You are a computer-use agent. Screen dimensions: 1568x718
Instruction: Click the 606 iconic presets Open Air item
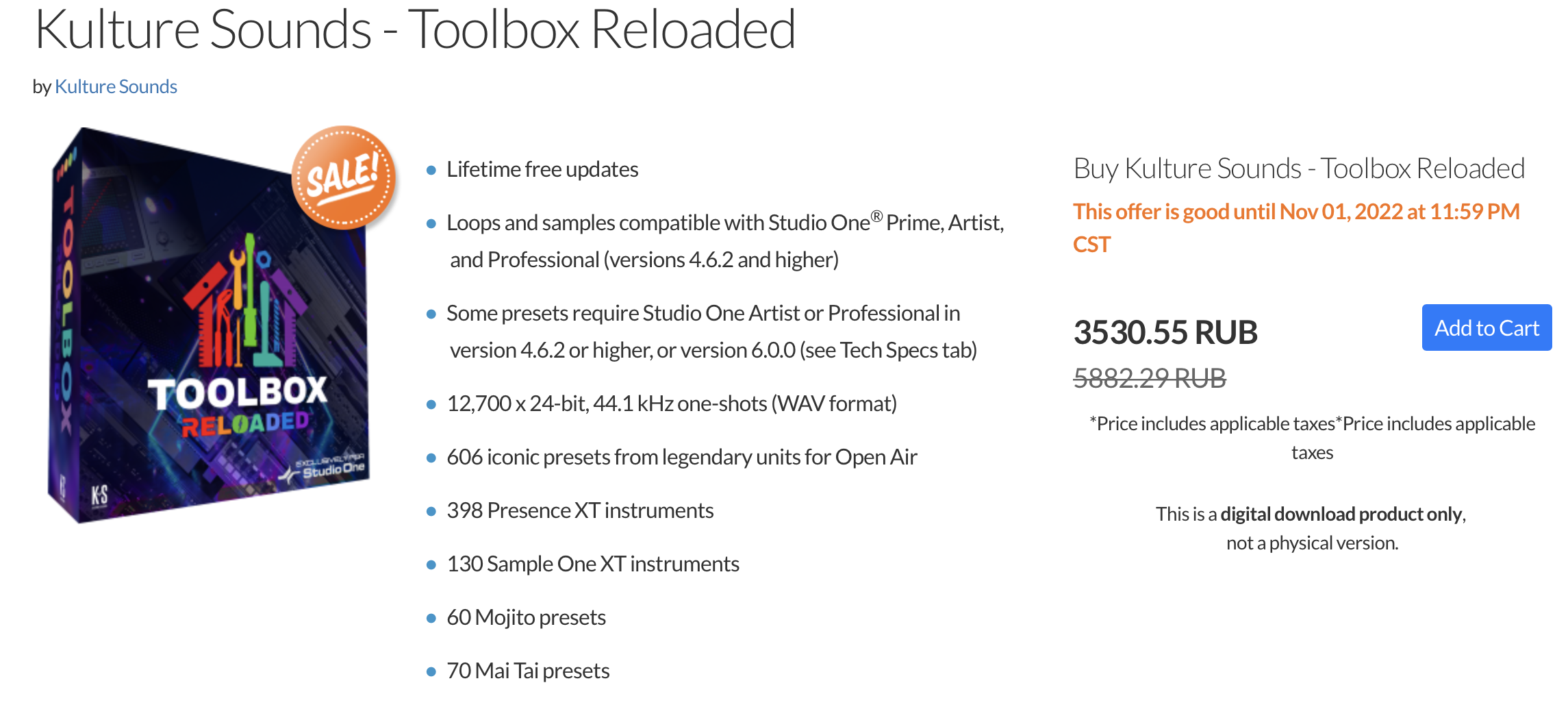tap(682, 457)
